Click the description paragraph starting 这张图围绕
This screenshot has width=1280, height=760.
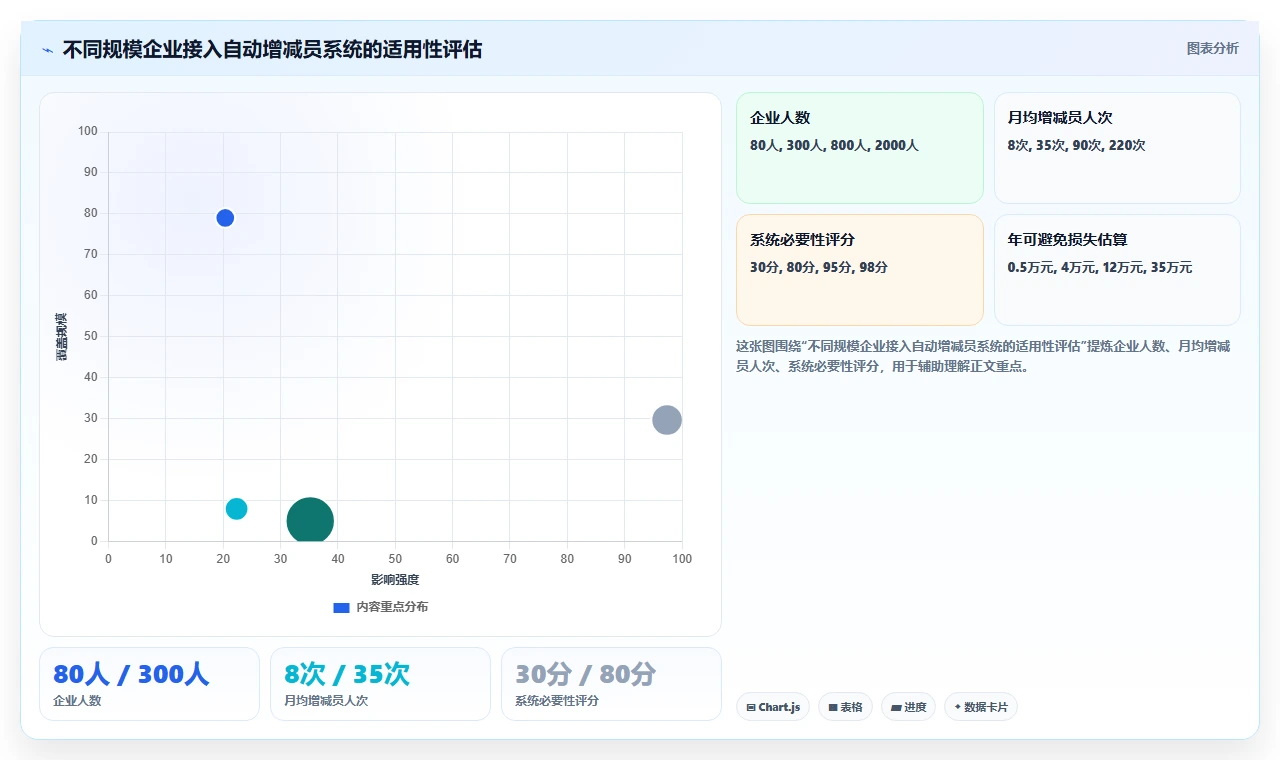pos(986,356)
